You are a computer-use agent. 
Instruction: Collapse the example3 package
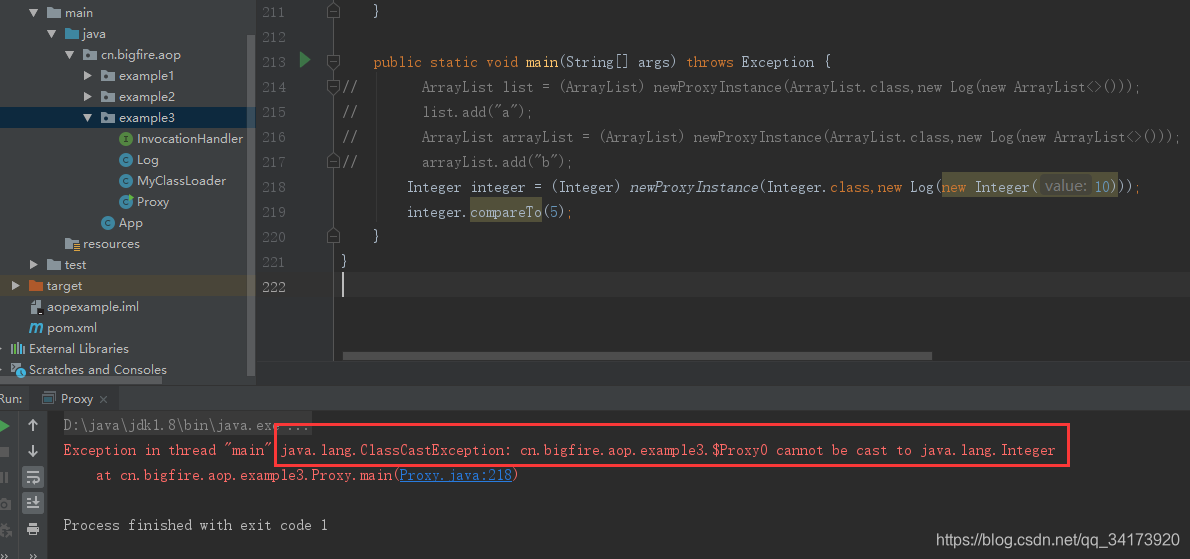click(x=88, y=118)
